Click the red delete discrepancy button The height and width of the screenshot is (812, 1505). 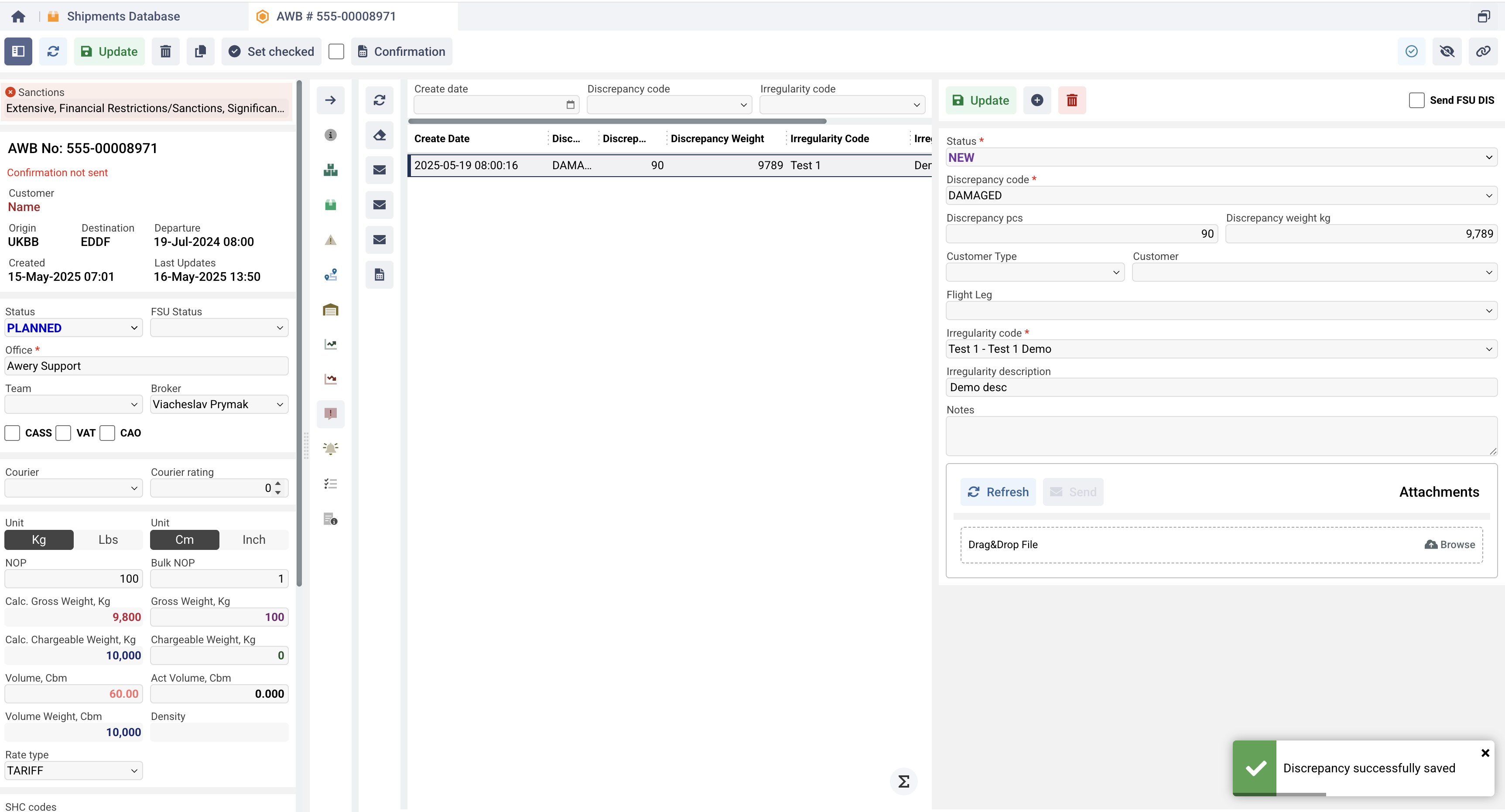(1071, 100)
